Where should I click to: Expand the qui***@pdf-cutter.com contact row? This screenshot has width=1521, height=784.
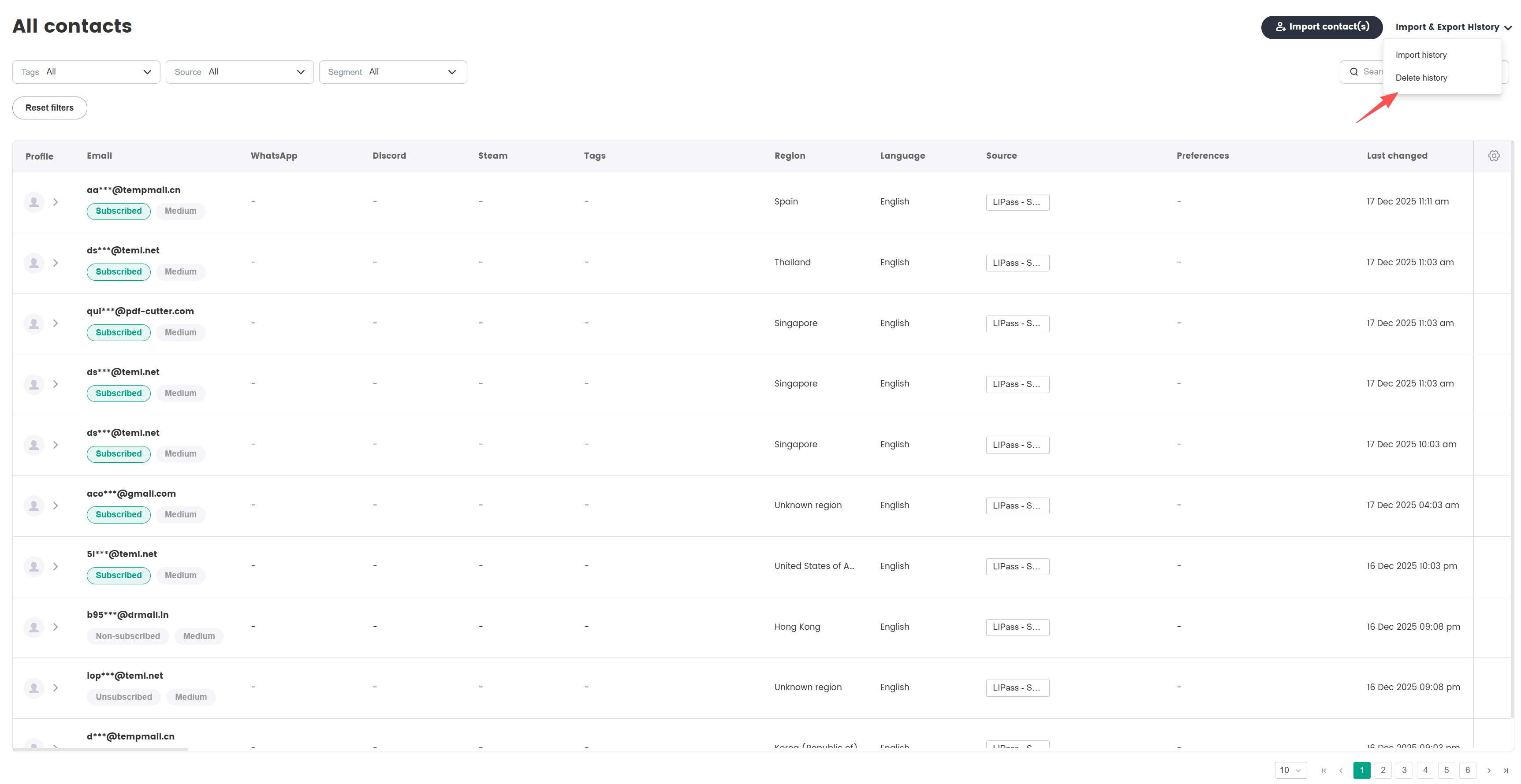[x=56, y=323]
